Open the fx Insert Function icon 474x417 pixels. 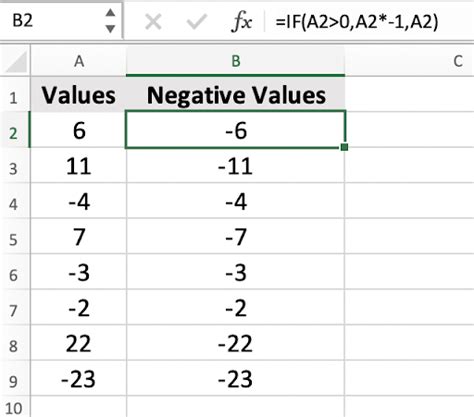coord(242,22)
